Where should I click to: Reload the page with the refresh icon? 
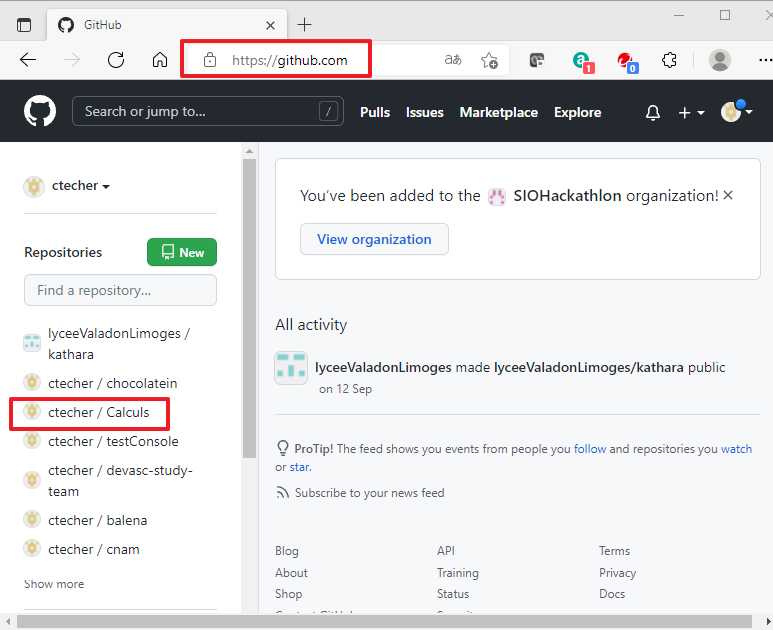tap(116, 60)
